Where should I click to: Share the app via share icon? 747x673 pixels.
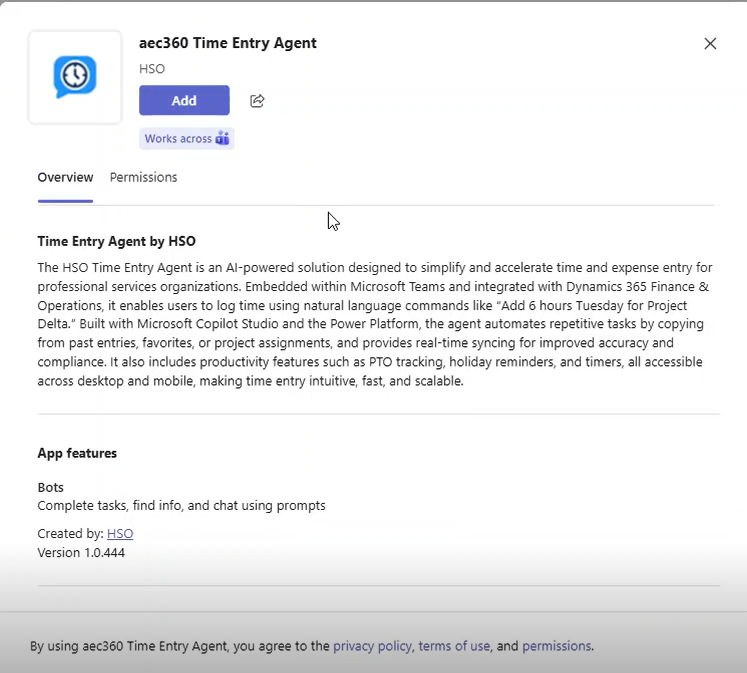coord(257,101)
